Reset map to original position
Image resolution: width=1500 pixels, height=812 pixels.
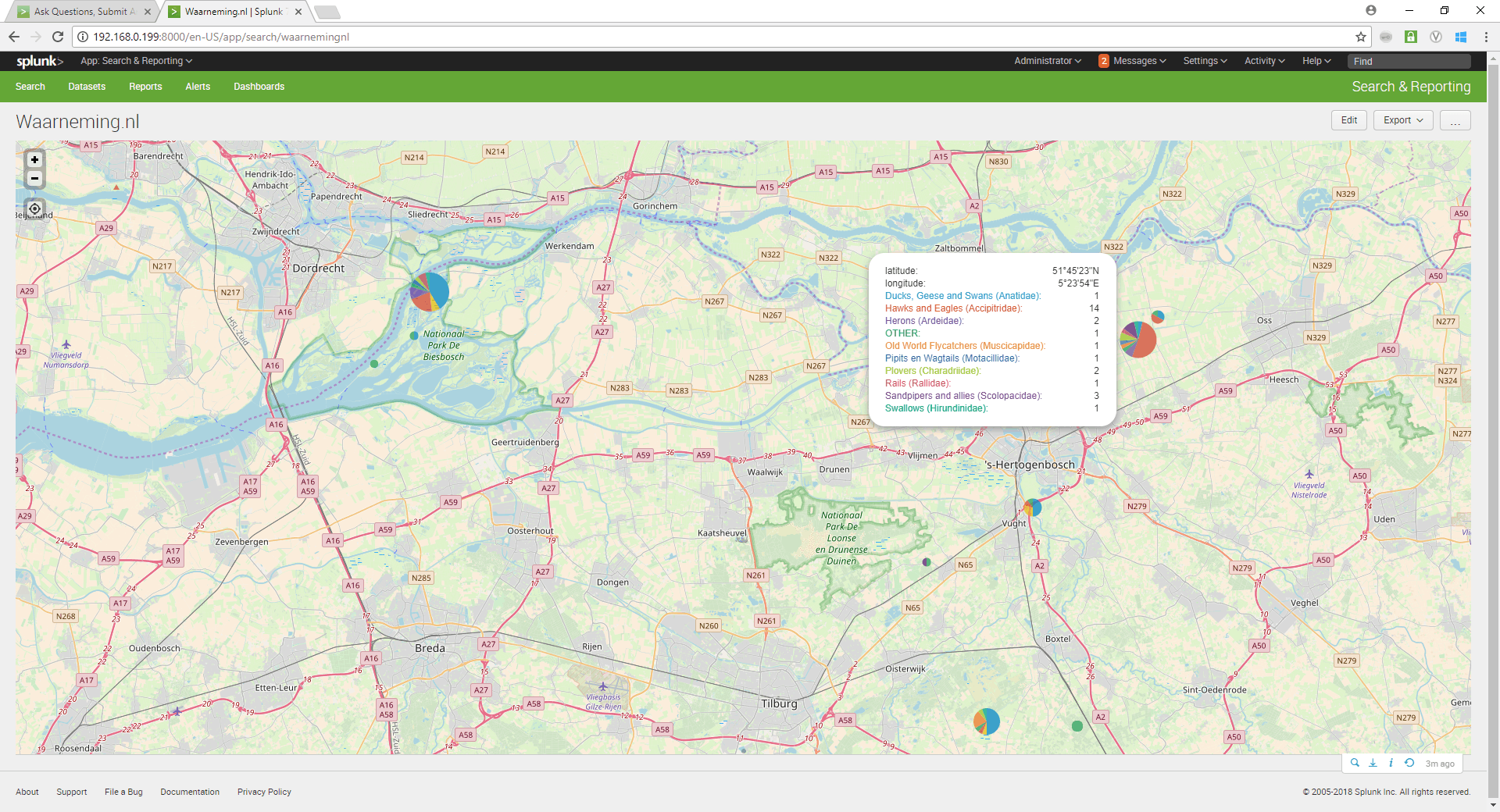(34, 208)
